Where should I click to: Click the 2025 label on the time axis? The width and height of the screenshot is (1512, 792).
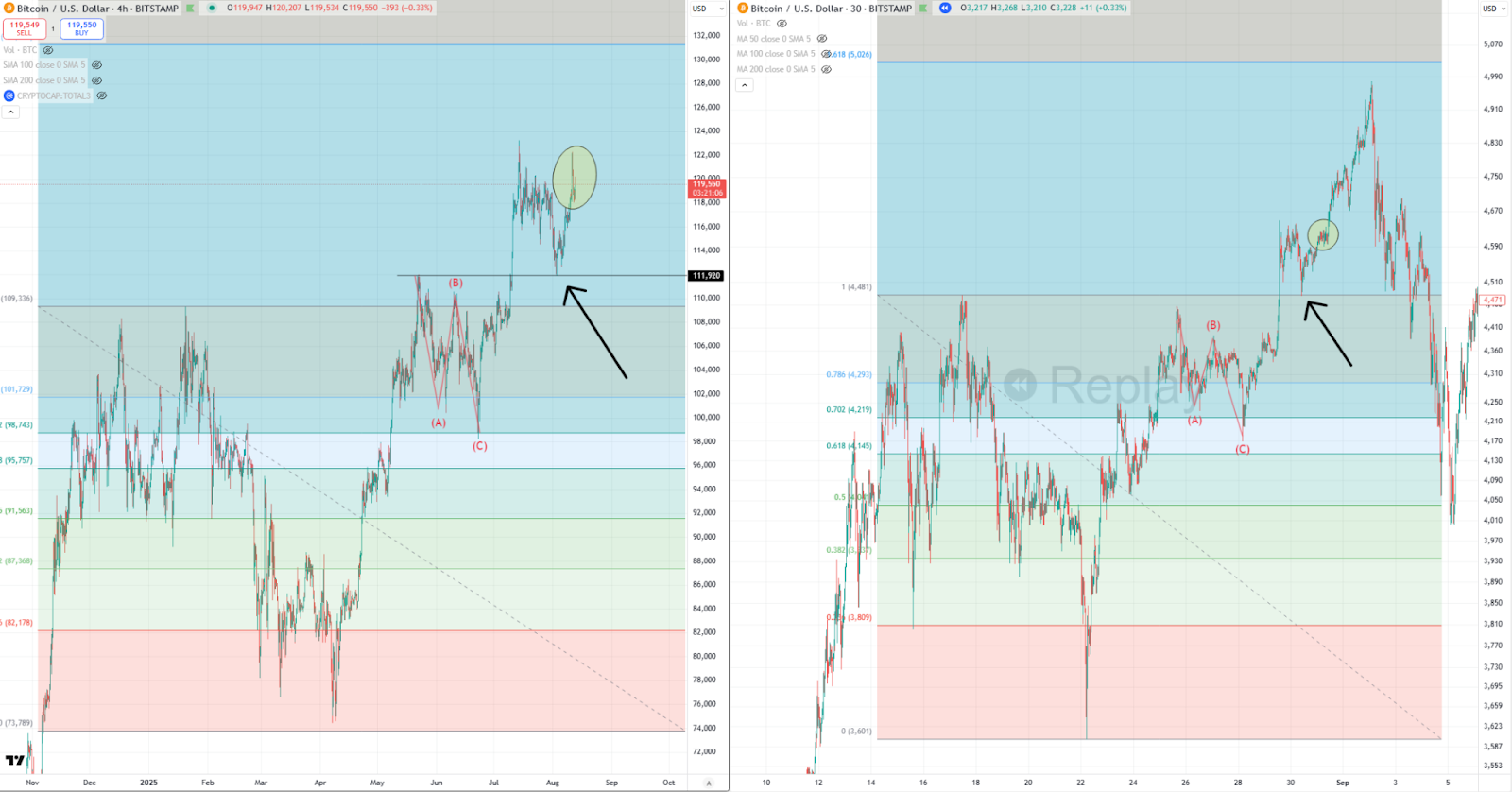click(x=148, y=783)
